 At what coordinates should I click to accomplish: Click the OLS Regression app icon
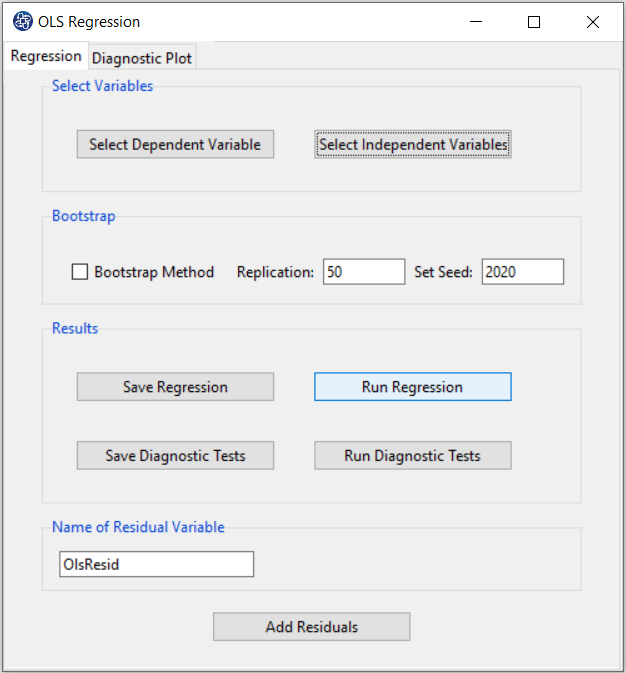[22, 22]
